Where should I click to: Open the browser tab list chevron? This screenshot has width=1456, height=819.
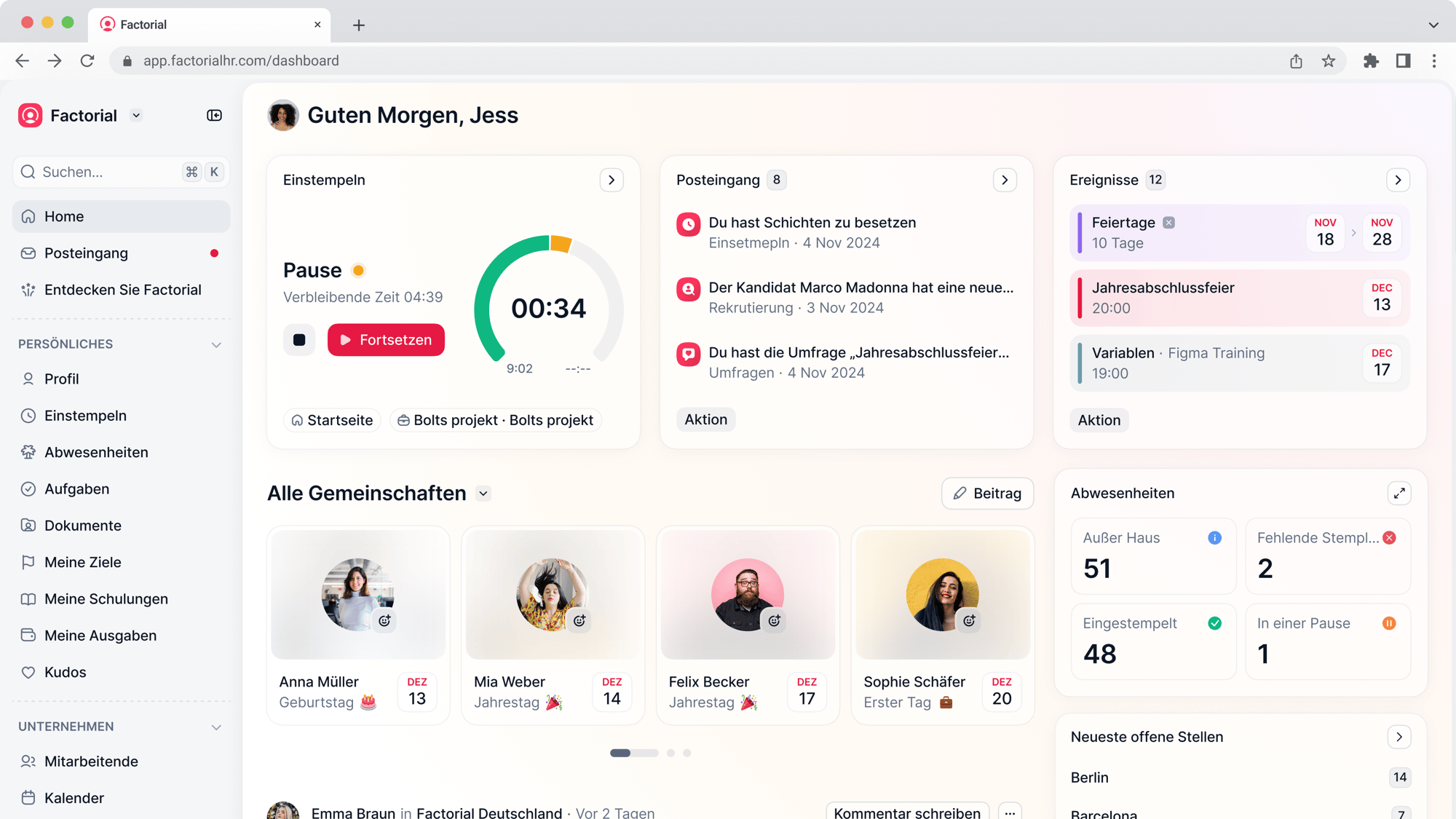(1433, 25)
